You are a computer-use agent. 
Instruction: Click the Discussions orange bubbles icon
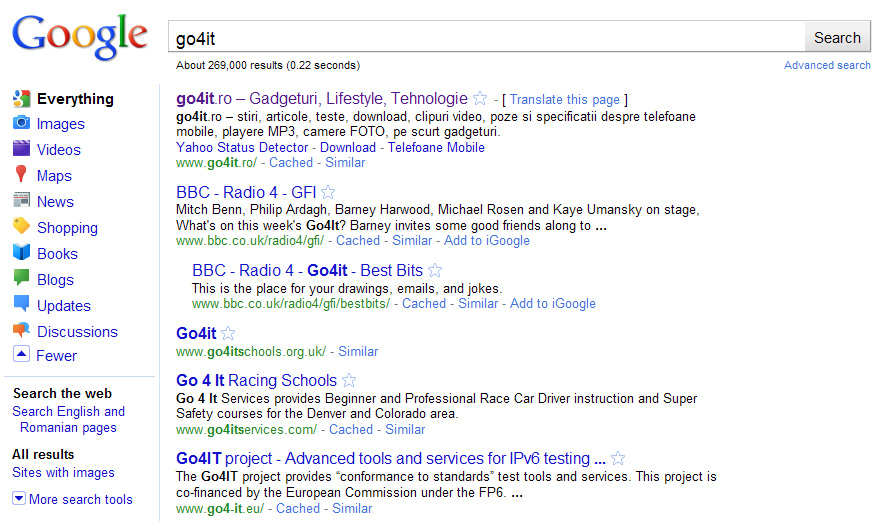click(21, 330)
